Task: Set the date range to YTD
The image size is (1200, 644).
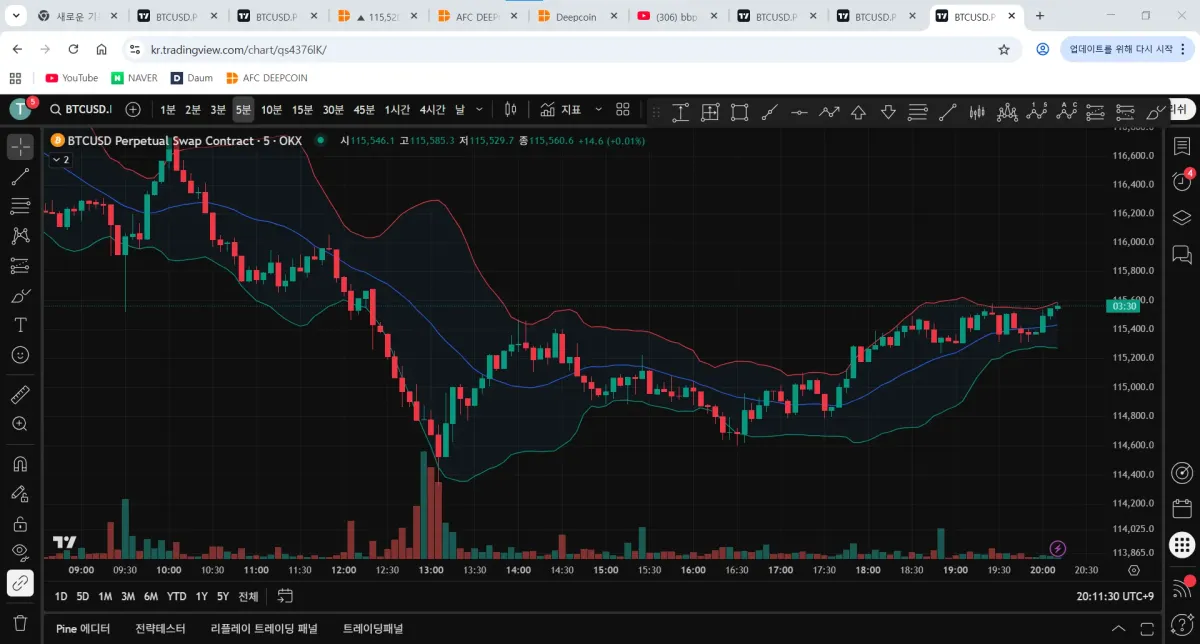Action: (x=176, y=596)
